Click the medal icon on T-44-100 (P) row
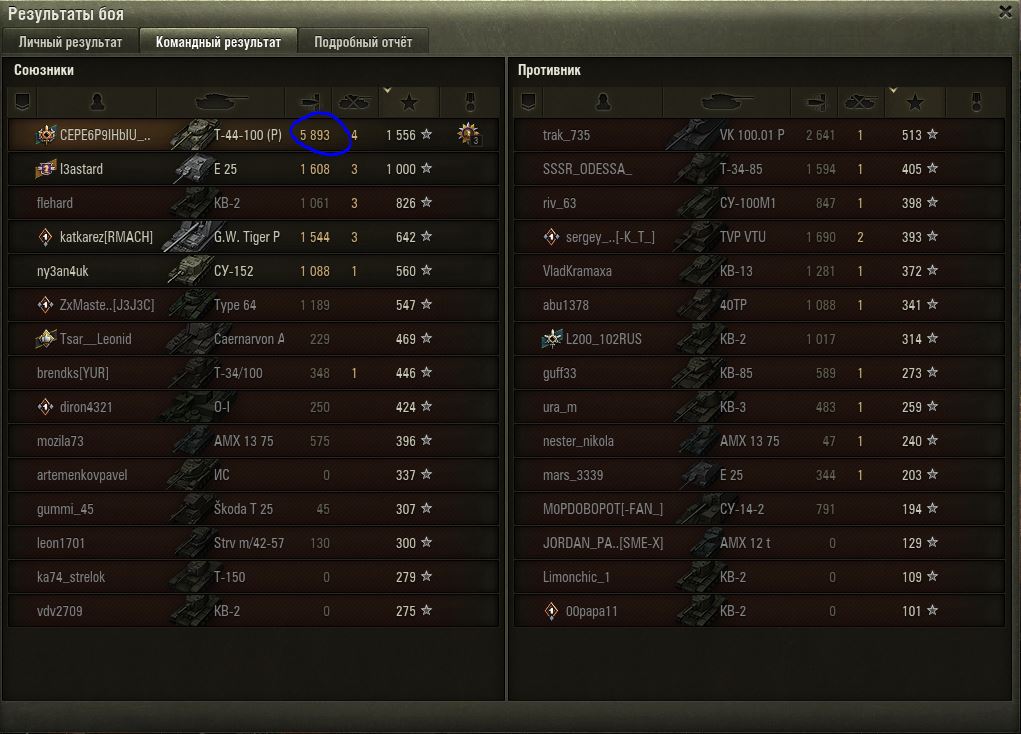Screen dimensions: 1021x734 469,135
